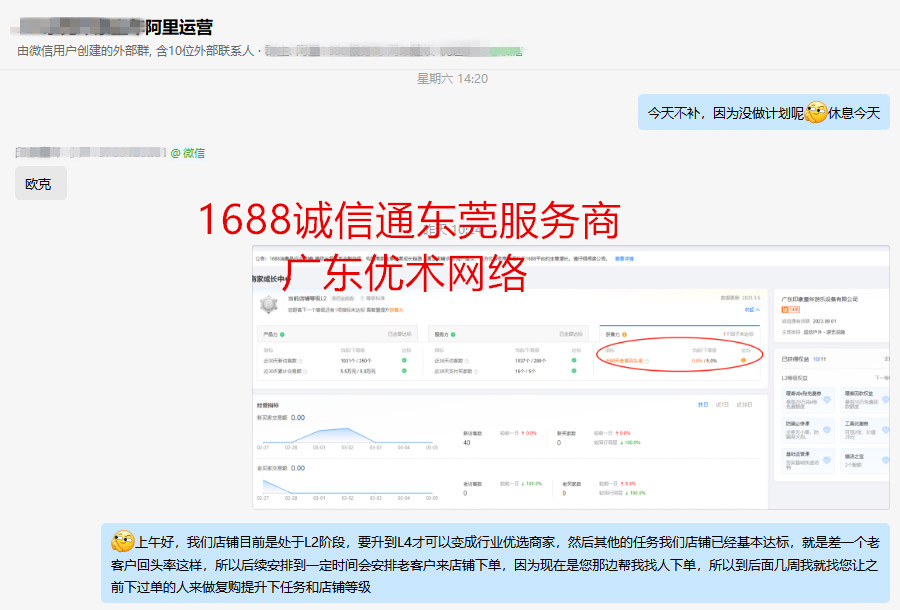This screenshot has height=610, width=900.
Task: Click the store level L2 badge icon
Action: tap(269, 304)
